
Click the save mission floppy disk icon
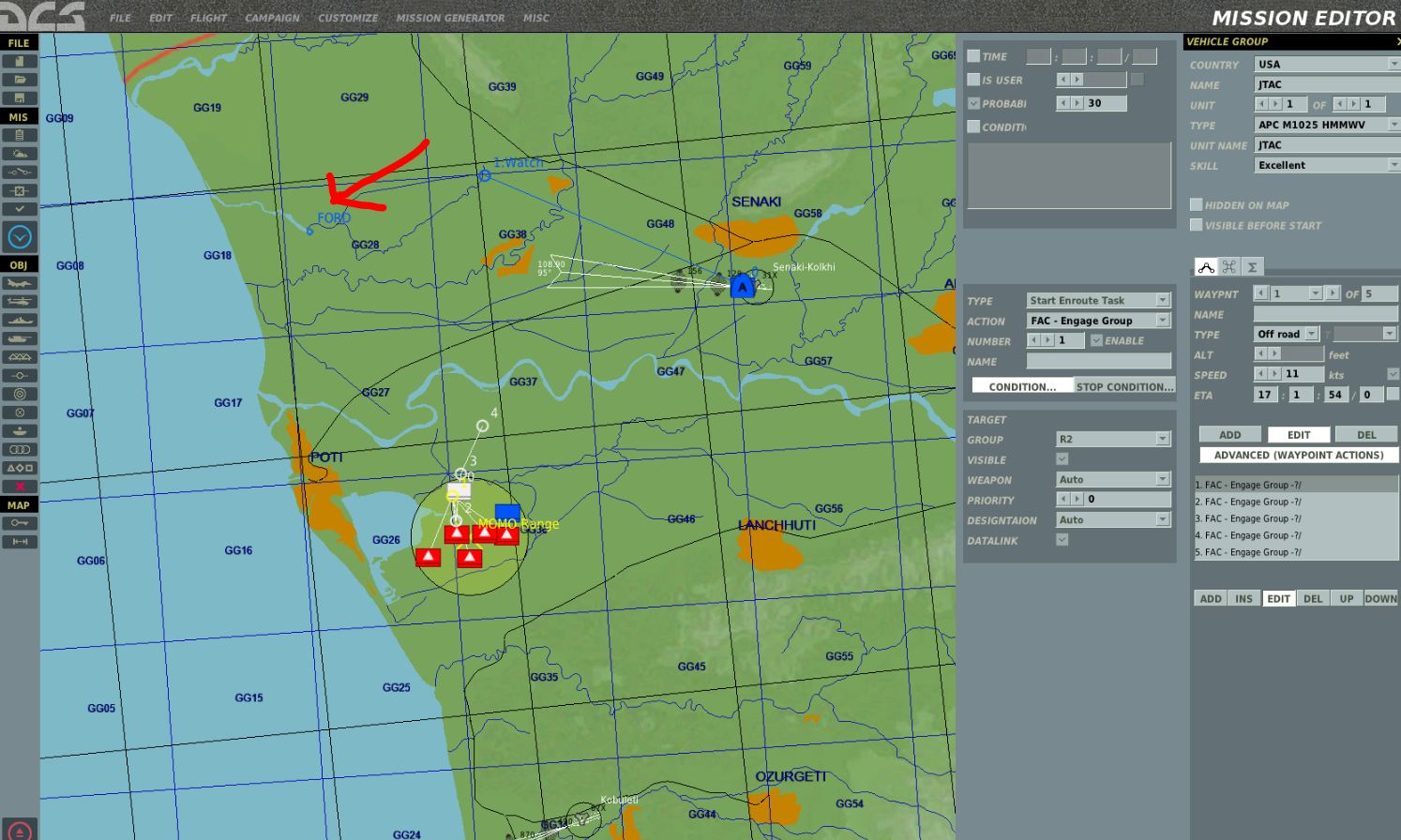(19, 97)
